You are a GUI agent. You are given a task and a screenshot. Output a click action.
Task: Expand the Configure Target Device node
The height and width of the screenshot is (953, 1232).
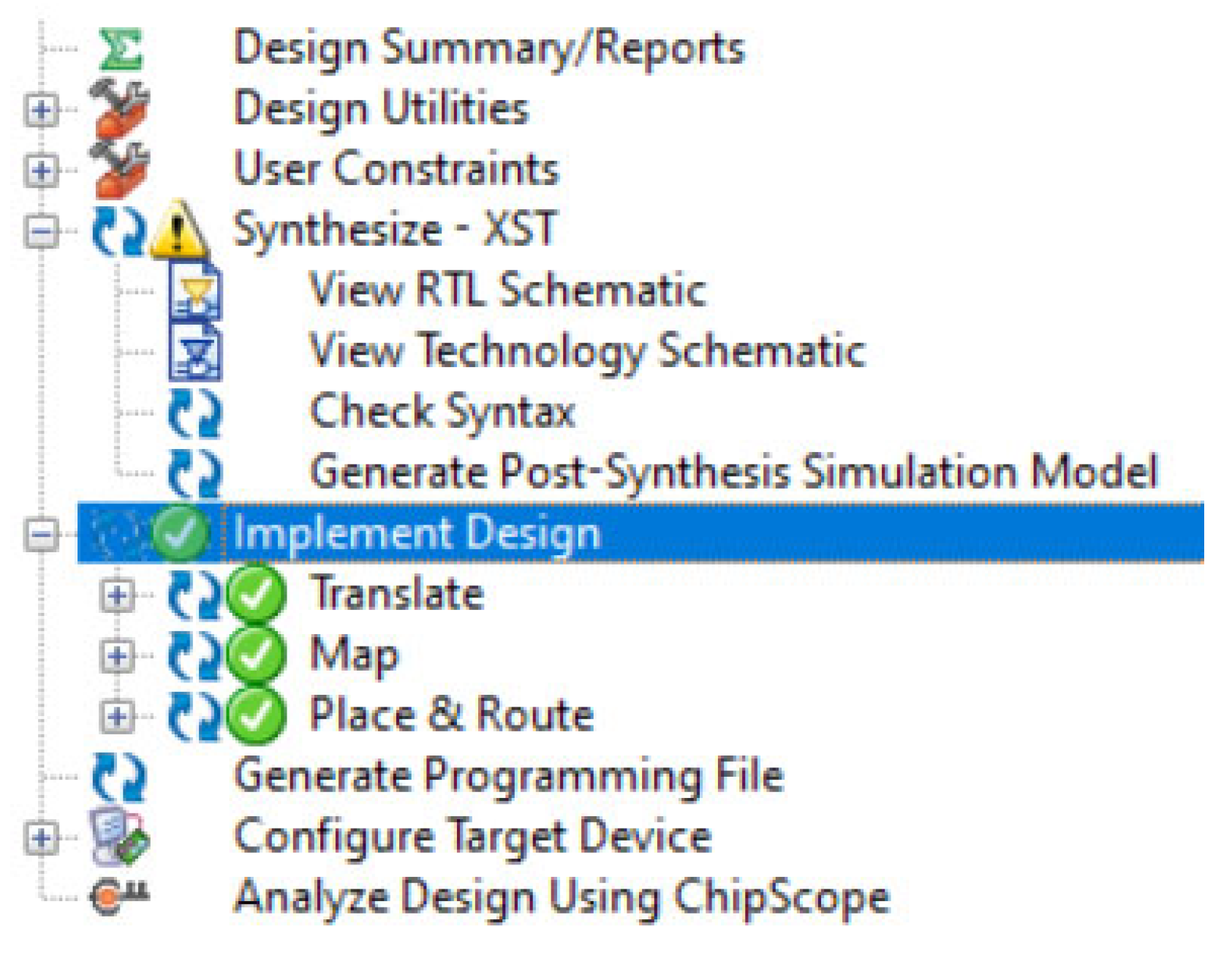pos(41,837)
